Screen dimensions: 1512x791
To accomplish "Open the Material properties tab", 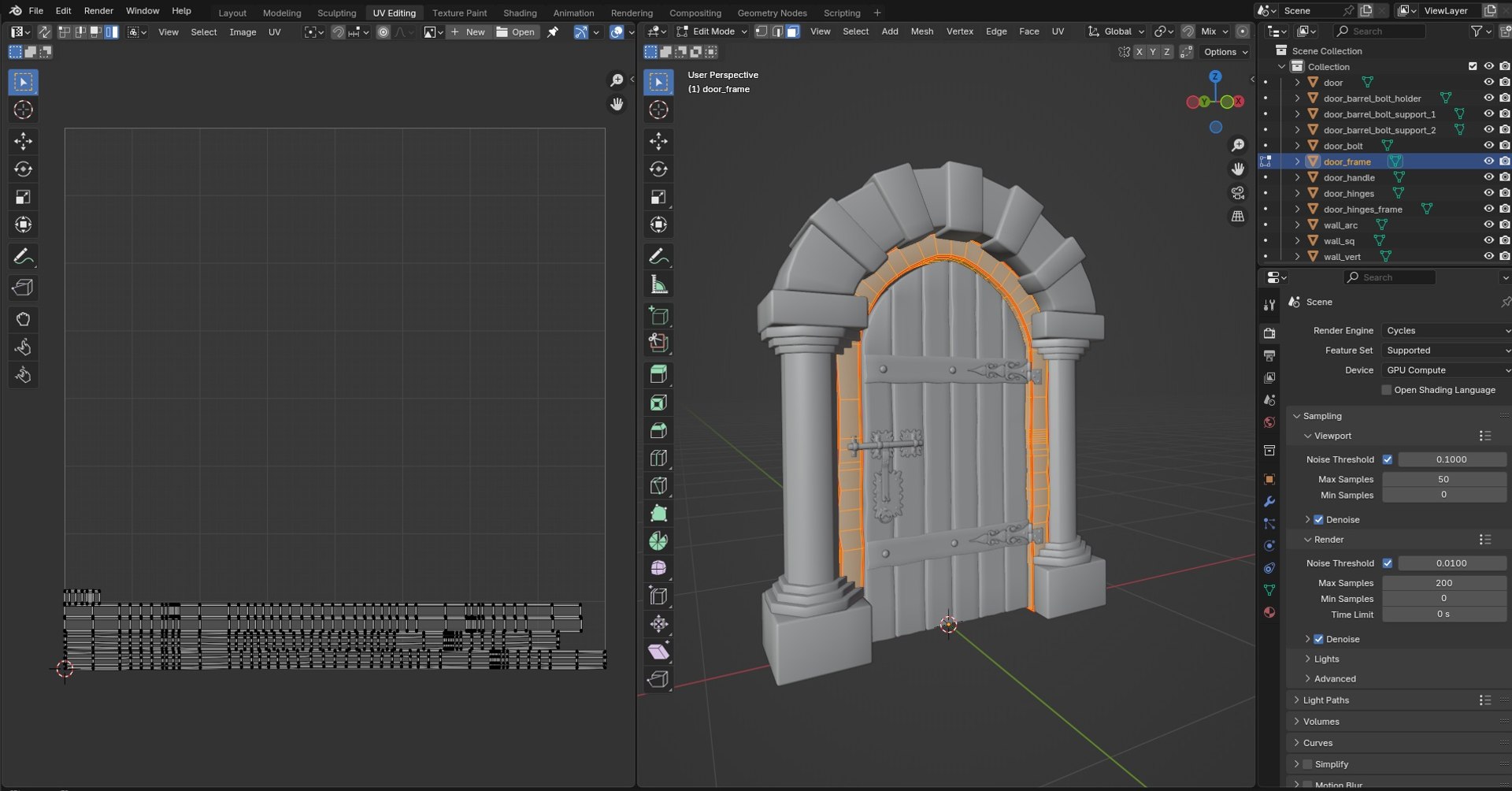I will pyautogui.click(x=1269, y=612).
